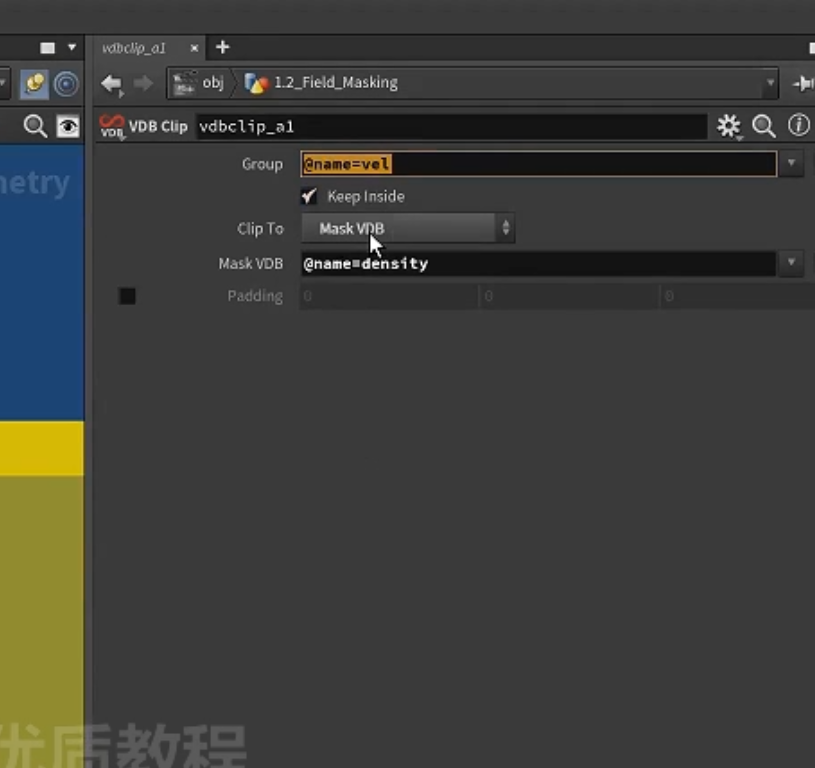Toggle the blue circular target icon
This screenshot has height=768, width=815.
(x=66, y=84)
